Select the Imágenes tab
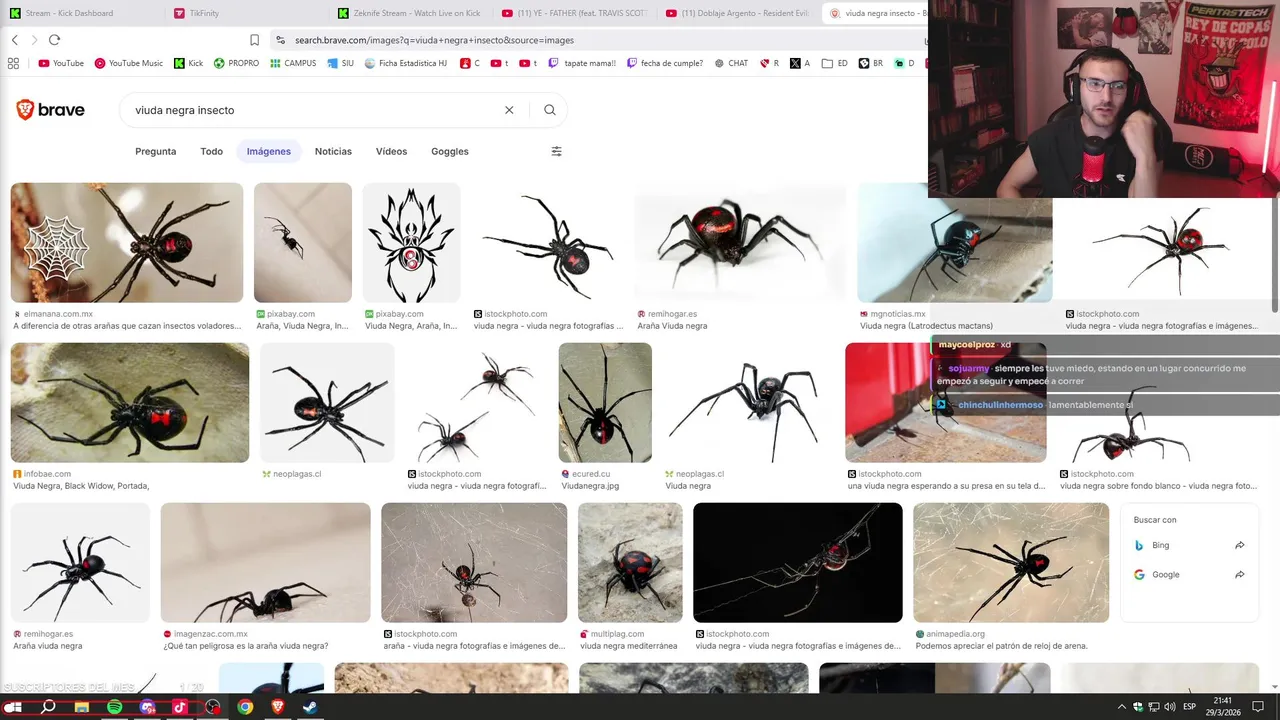1280x720 pixels. tap(268, 151)
